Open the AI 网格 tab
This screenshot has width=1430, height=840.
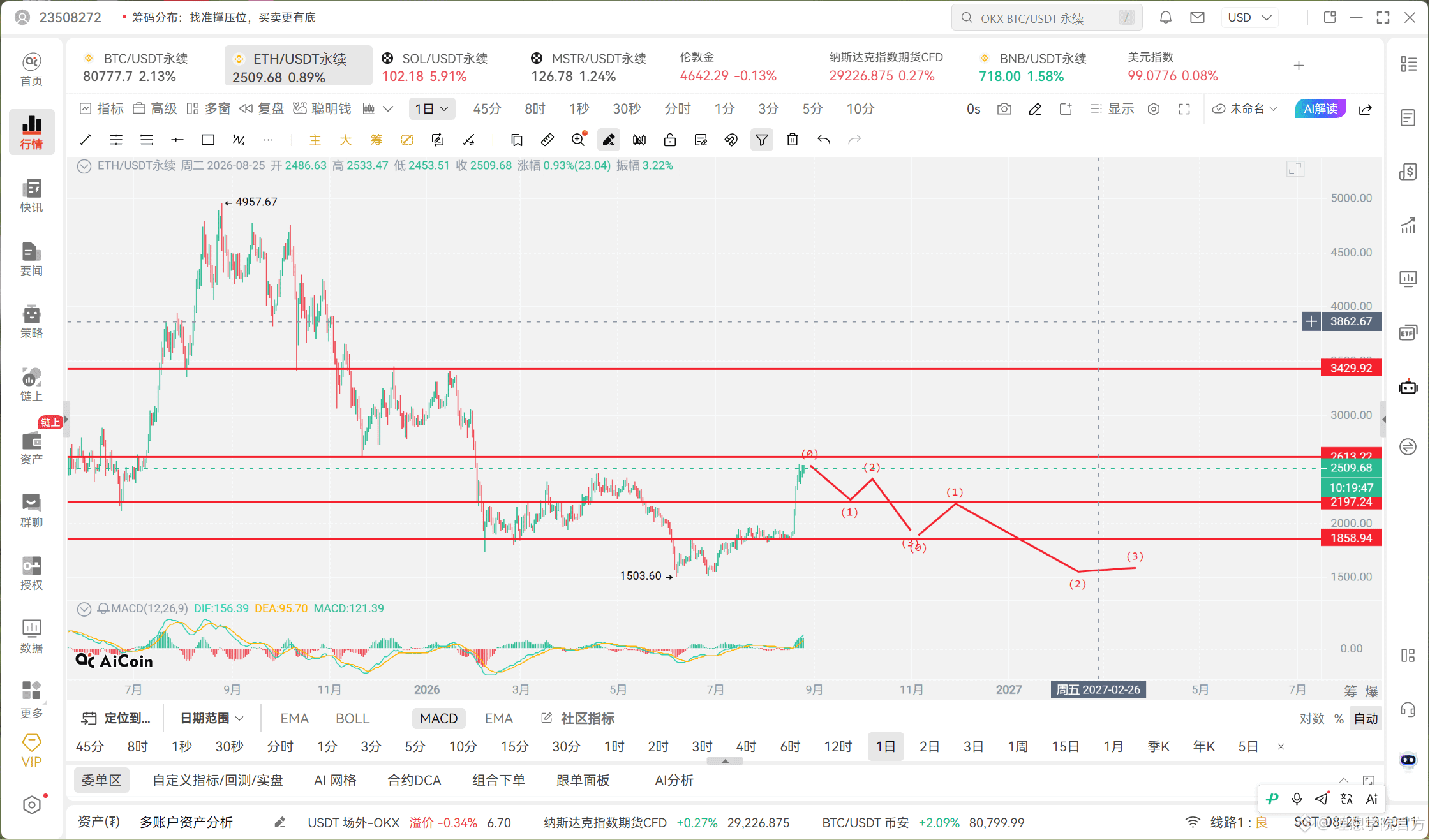pyautogui.click(x=335, y=780)
